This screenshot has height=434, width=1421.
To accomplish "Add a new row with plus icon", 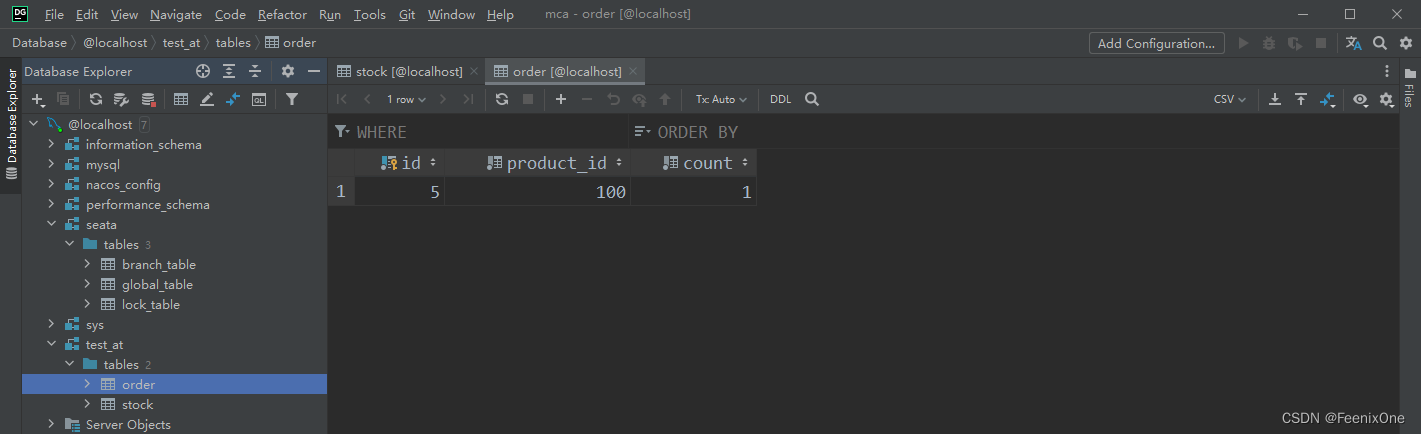I will tap(561, 99).
